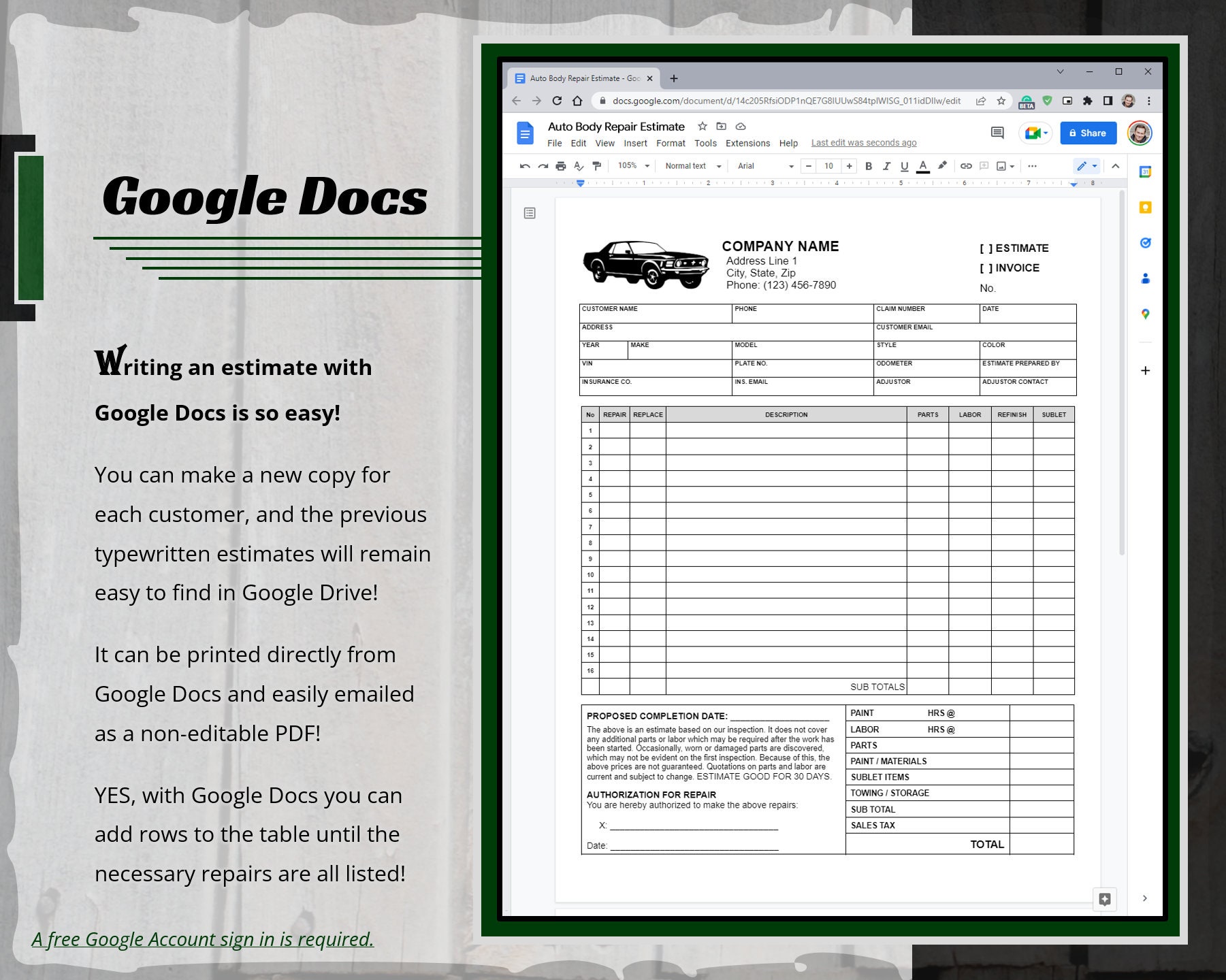This screenshot has height=980, width=1226.
Task: Show more toolbar options (three dots)
Action: click(1032, 166)
